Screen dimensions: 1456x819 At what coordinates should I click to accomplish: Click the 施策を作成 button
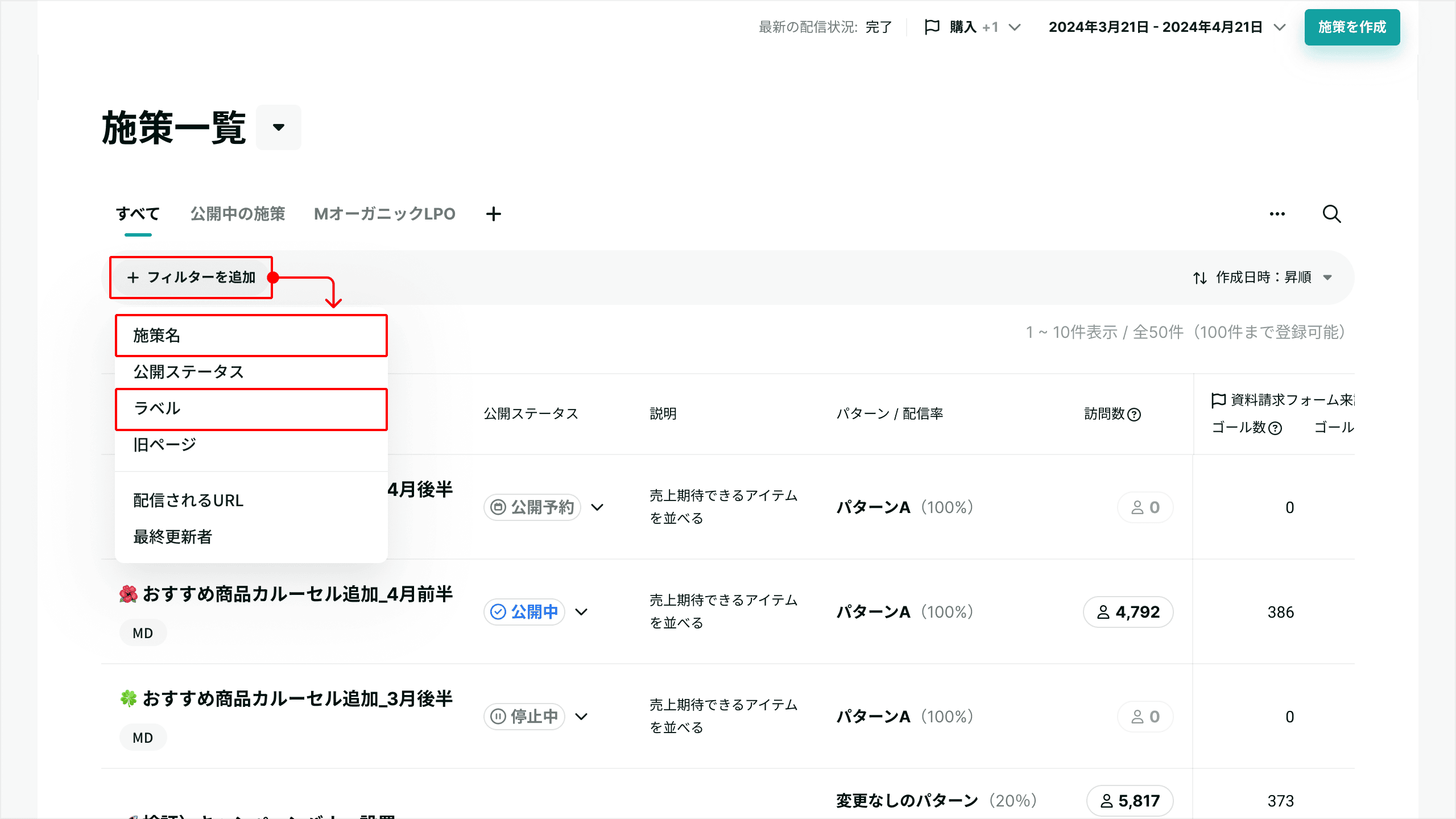click(1351, 27)
